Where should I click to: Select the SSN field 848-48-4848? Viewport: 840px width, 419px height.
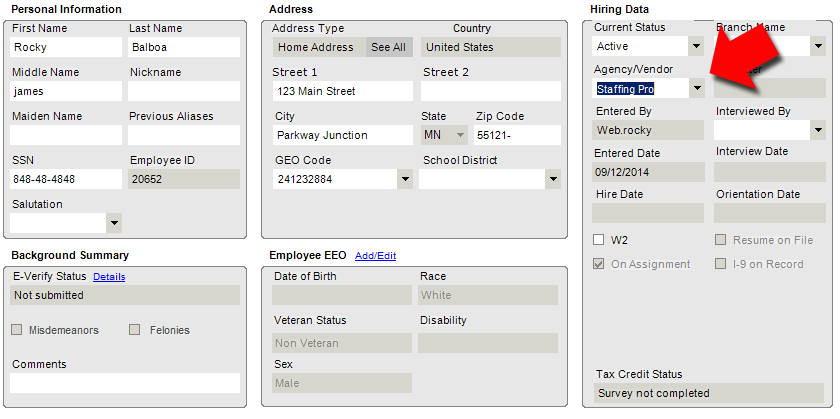66,179
